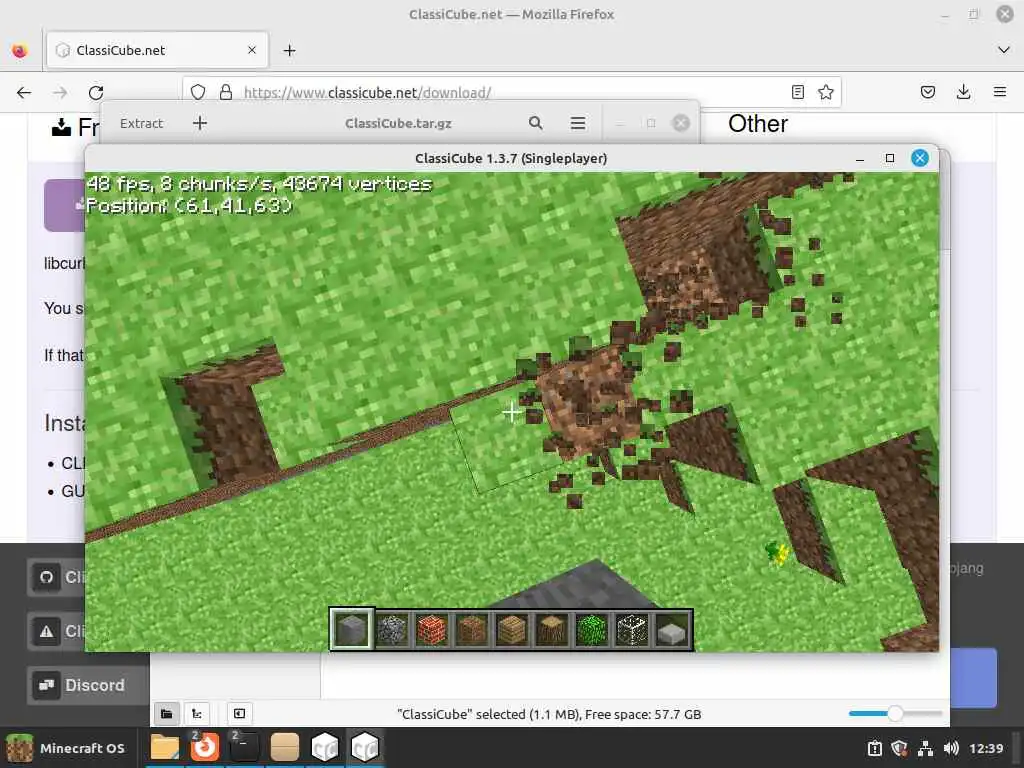
Task: Open Firefox downloads panel
Action: 963,92
